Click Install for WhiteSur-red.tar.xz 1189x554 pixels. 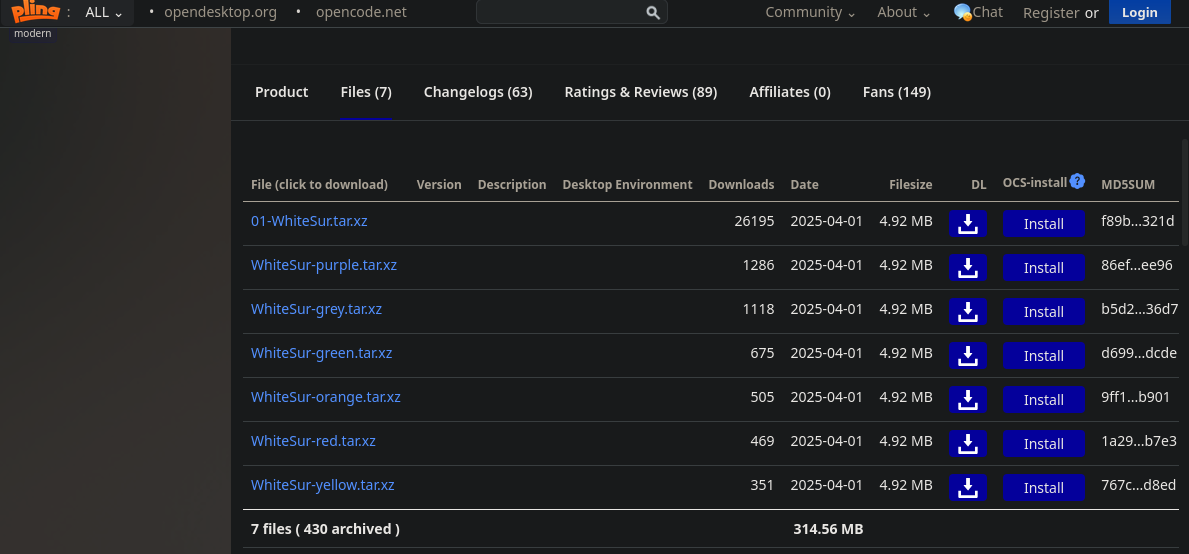coord(1043,443)
